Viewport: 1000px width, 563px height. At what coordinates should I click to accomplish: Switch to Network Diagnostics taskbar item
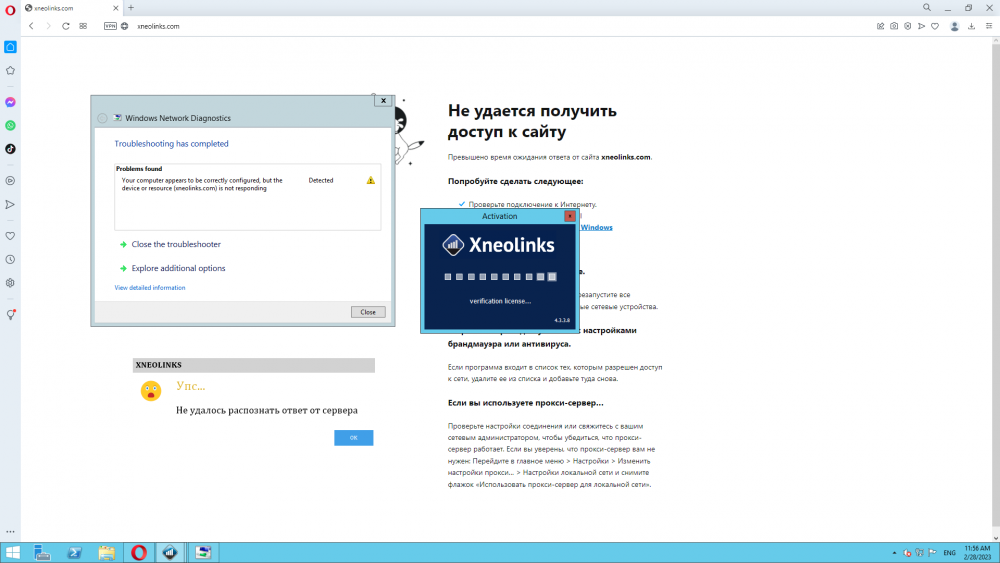pos(203,552)
